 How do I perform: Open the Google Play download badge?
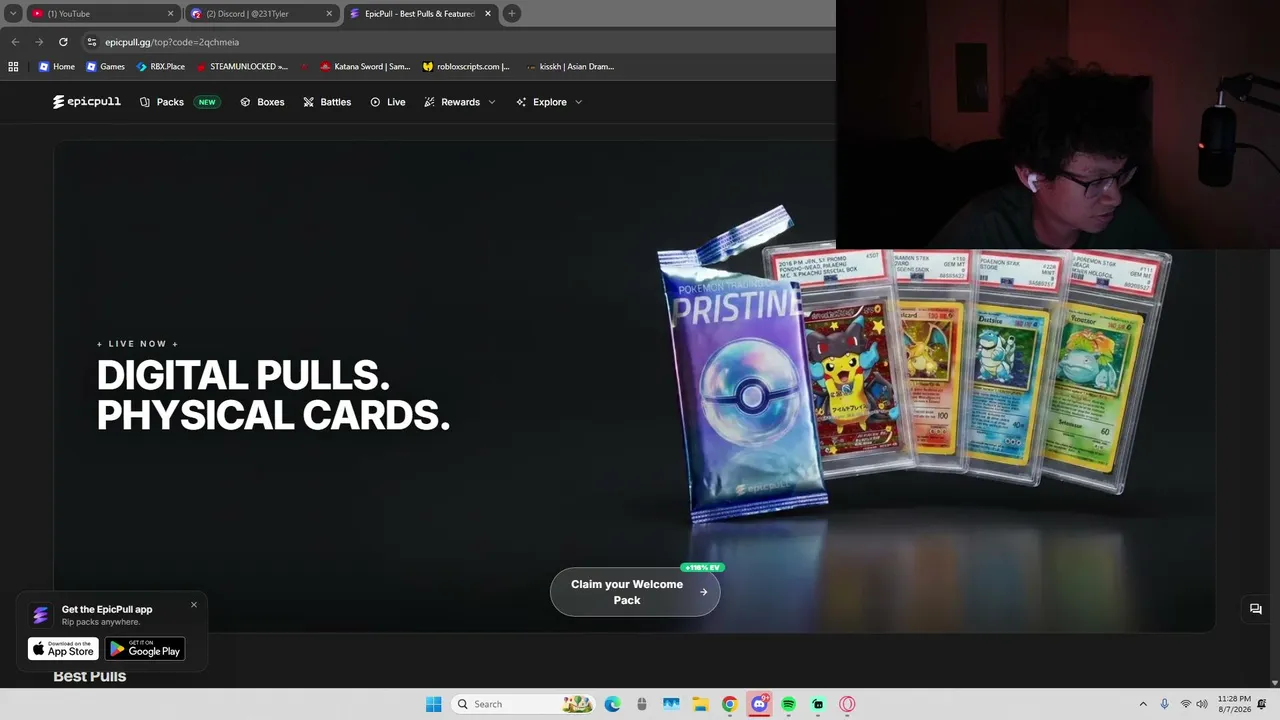coord(145,649)
